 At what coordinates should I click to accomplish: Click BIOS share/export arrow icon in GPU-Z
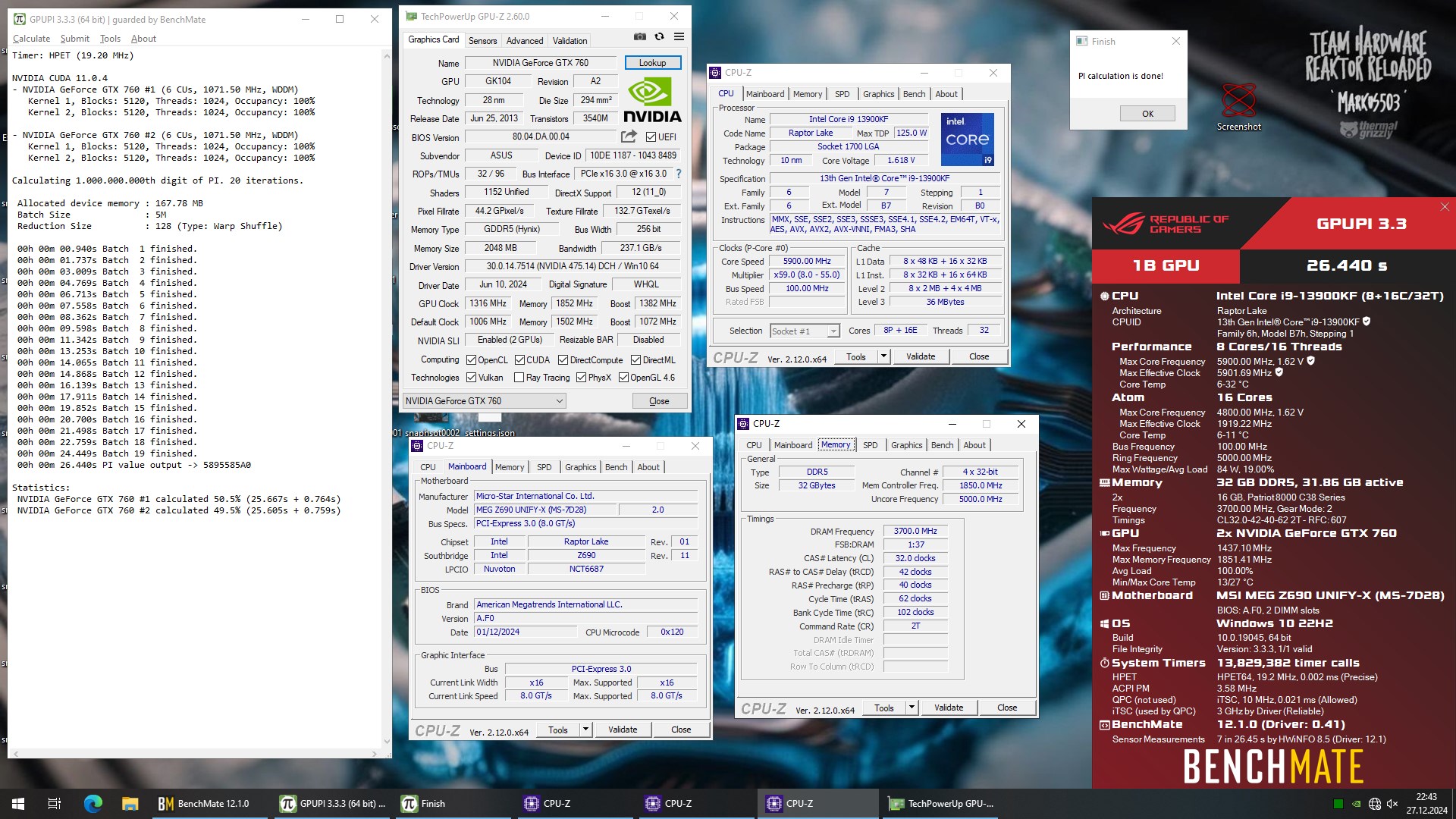click(x=629, y=136)
